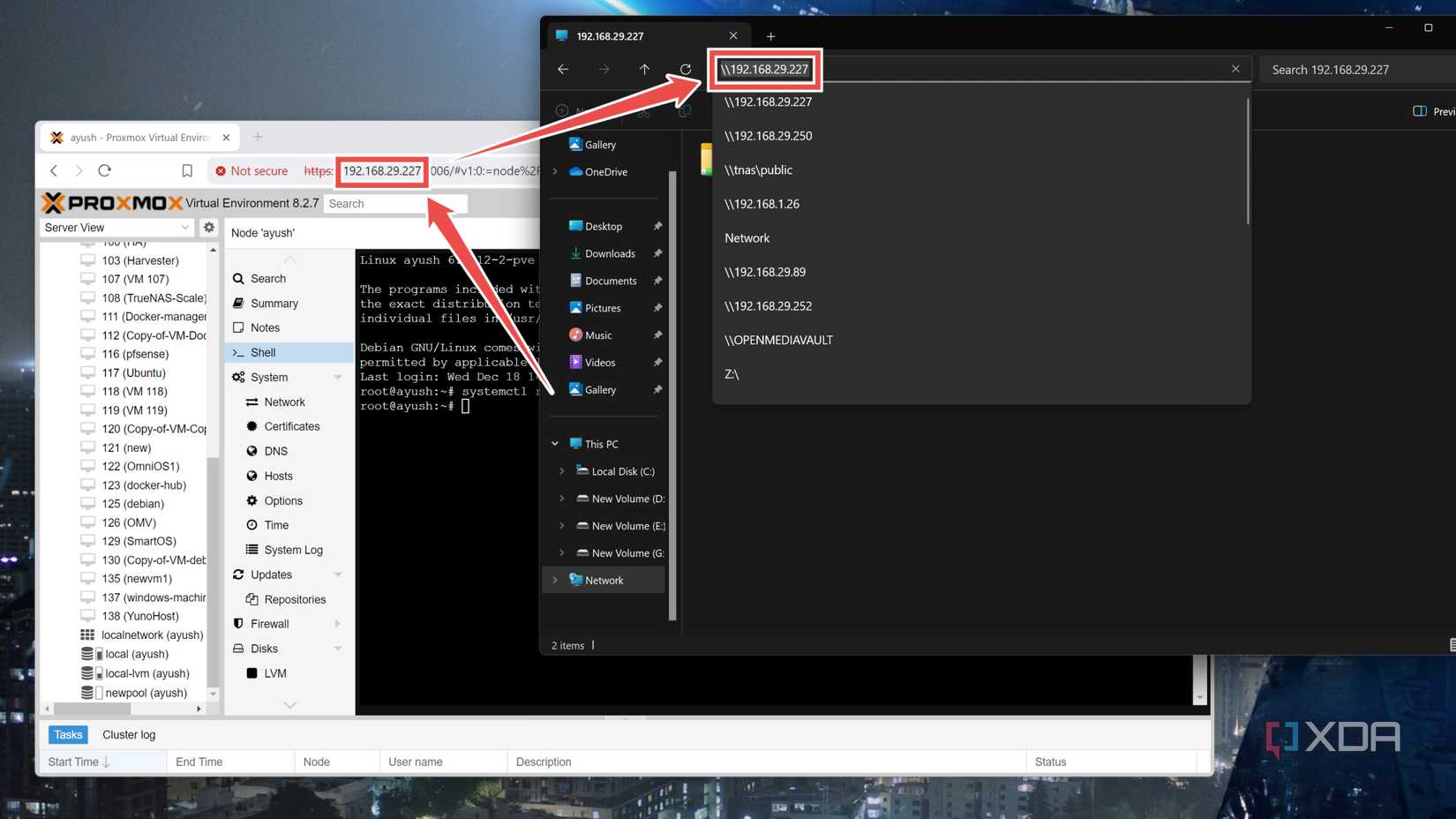The height and width of the screenshot is (819, 1456).
Task: Open Server View settings gear
Action: pos(209,227)
